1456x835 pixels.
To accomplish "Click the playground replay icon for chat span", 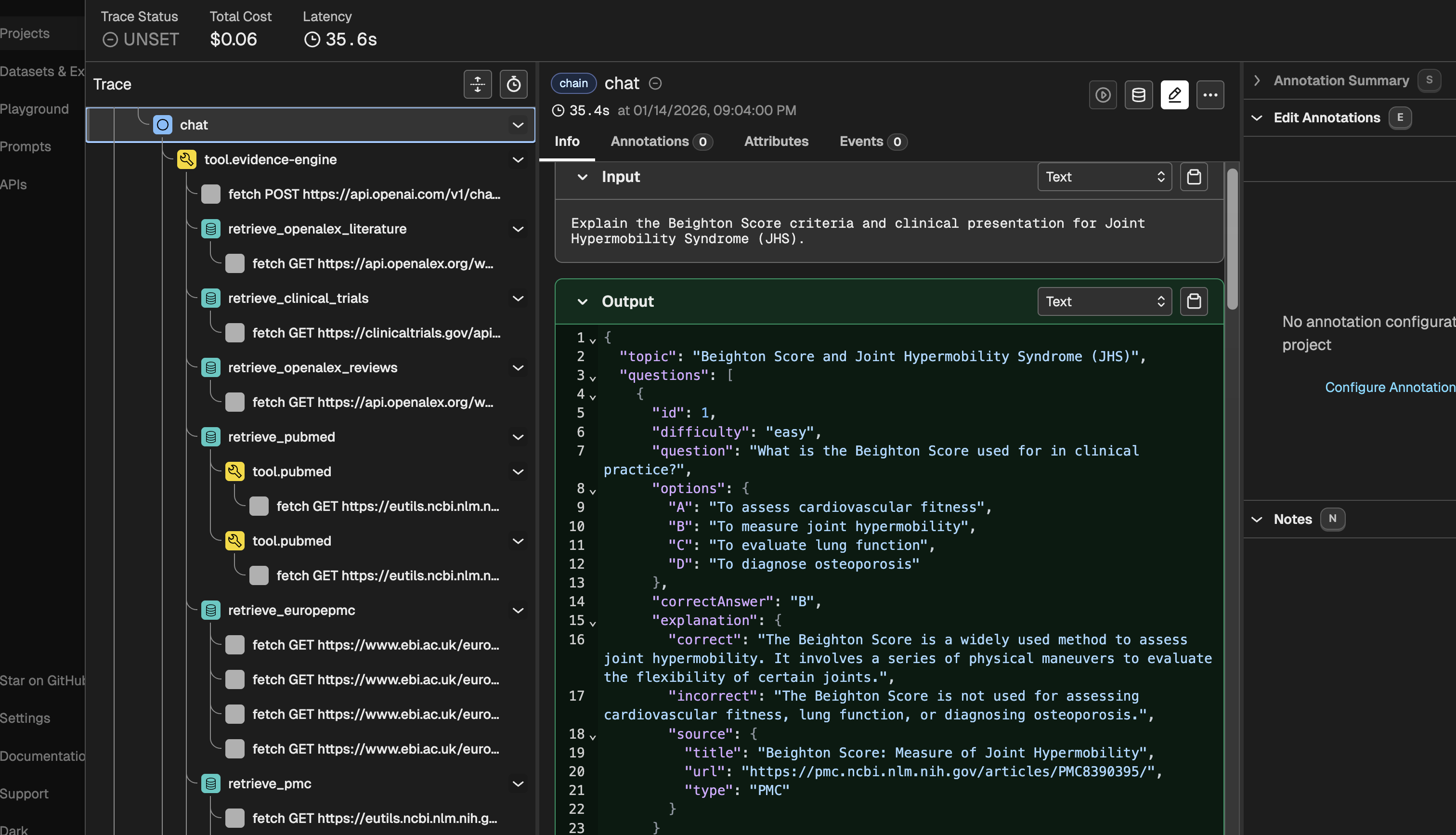I will [x=1102, y=95].
